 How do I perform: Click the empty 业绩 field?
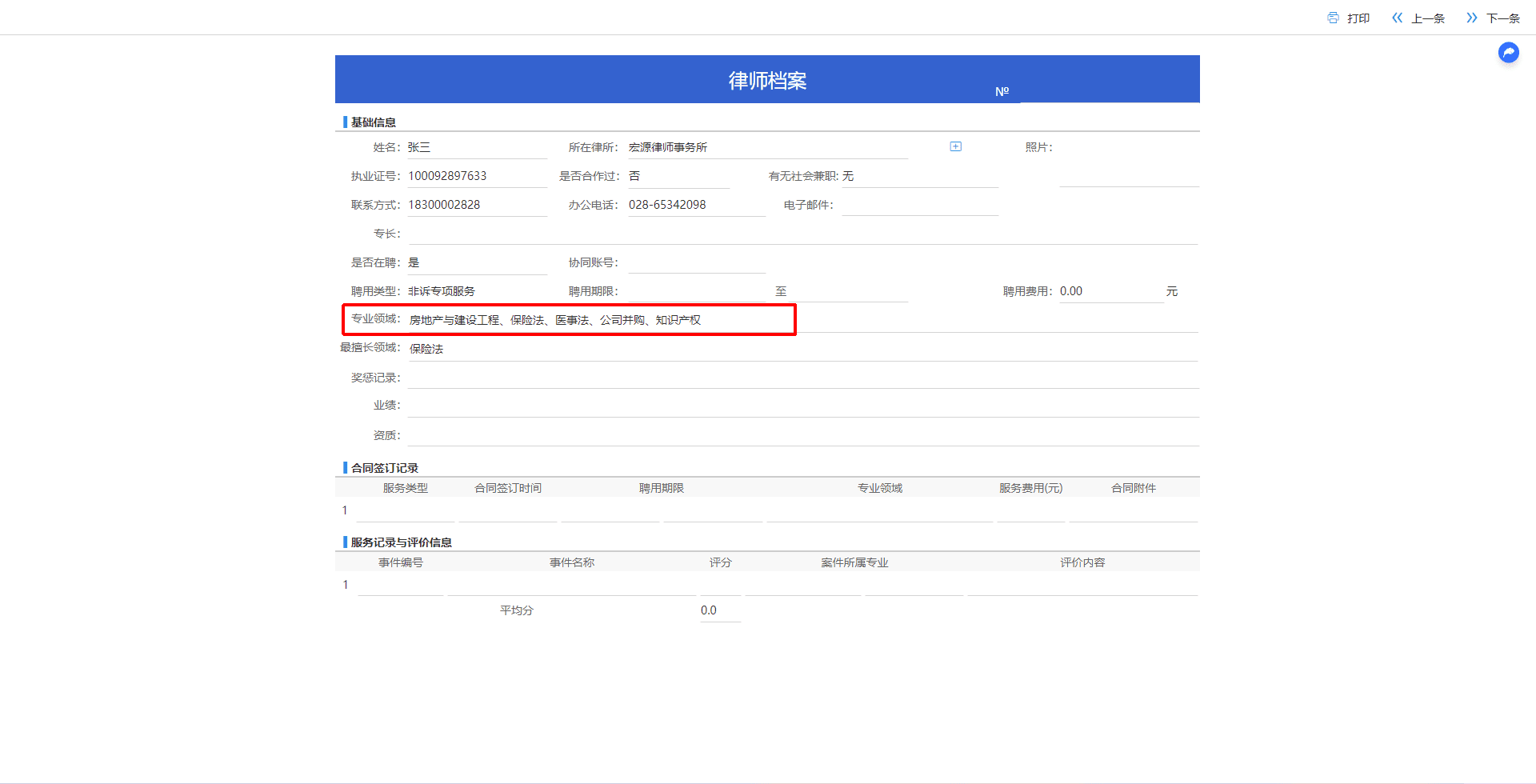803,406
